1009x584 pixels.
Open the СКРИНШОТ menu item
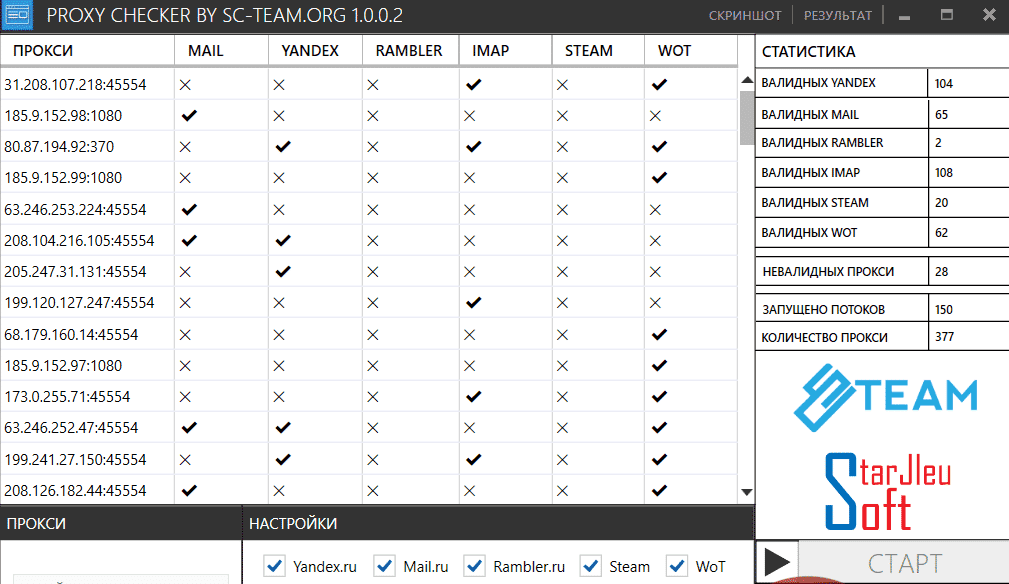pos(745,15)
